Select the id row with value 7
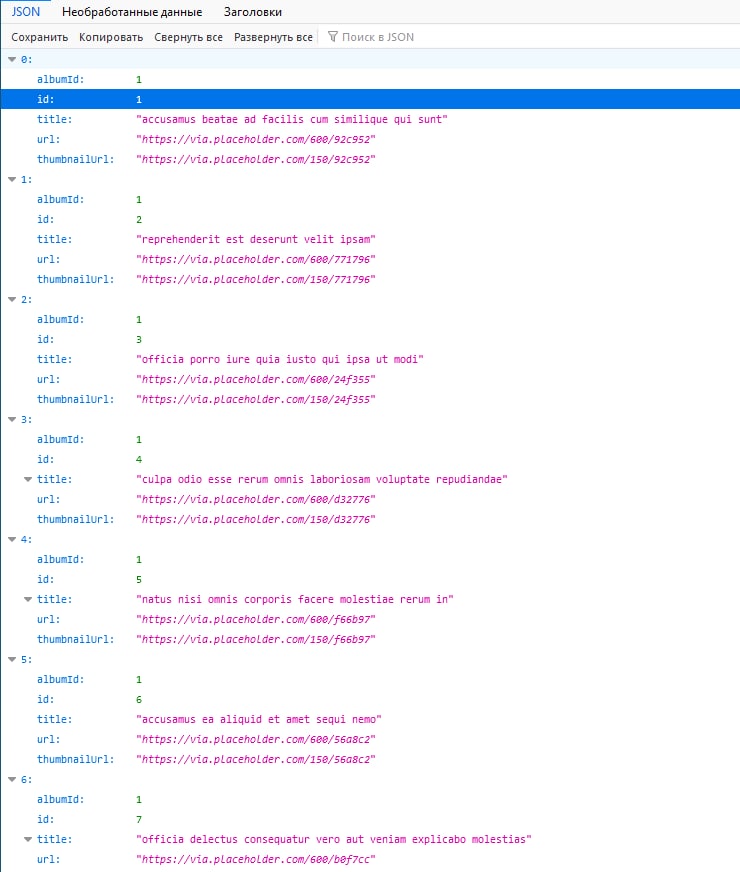The height and width of the screenshot is (872, 740). [x=370, y=820]
